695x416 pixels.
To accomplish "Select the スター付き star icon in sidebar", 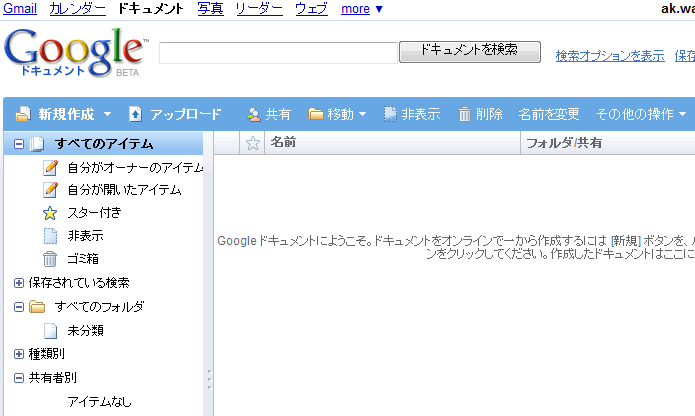I will tap(50, 213).
